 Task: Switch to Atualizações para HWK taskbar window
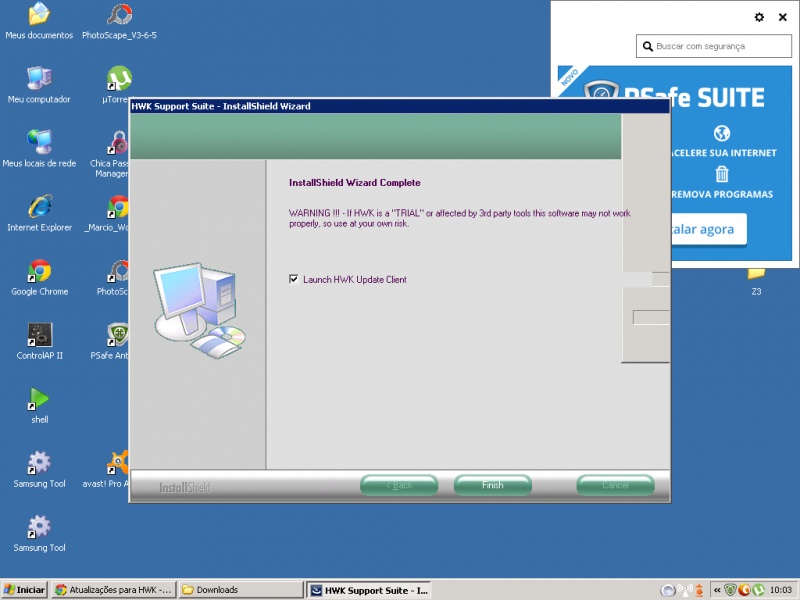(x=113, y=590)
